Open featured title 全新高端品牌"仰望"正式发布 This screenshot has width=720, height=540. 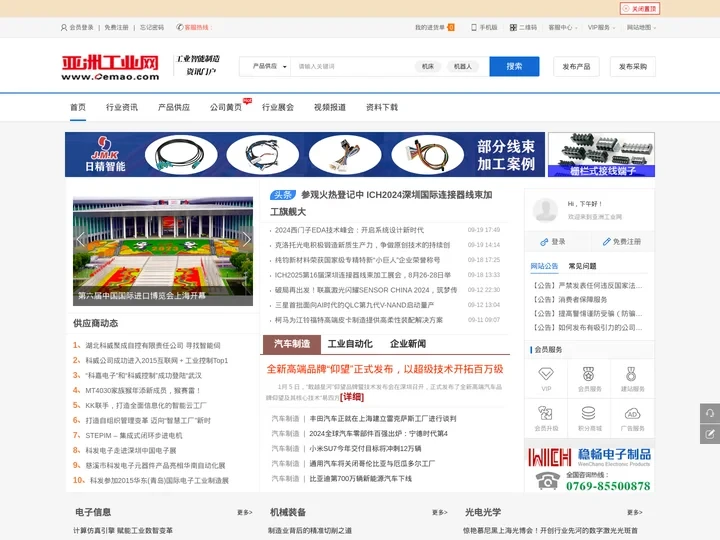pyautogui.click(x=385, y=369)
